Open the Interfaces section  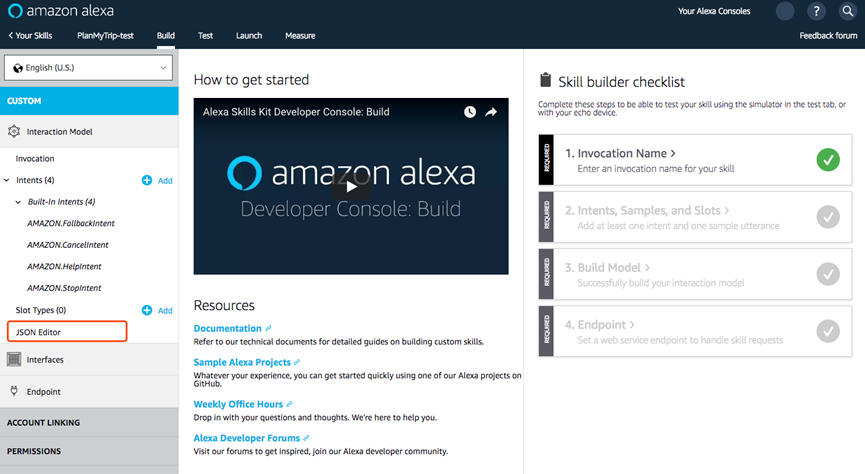click(89, 359)
